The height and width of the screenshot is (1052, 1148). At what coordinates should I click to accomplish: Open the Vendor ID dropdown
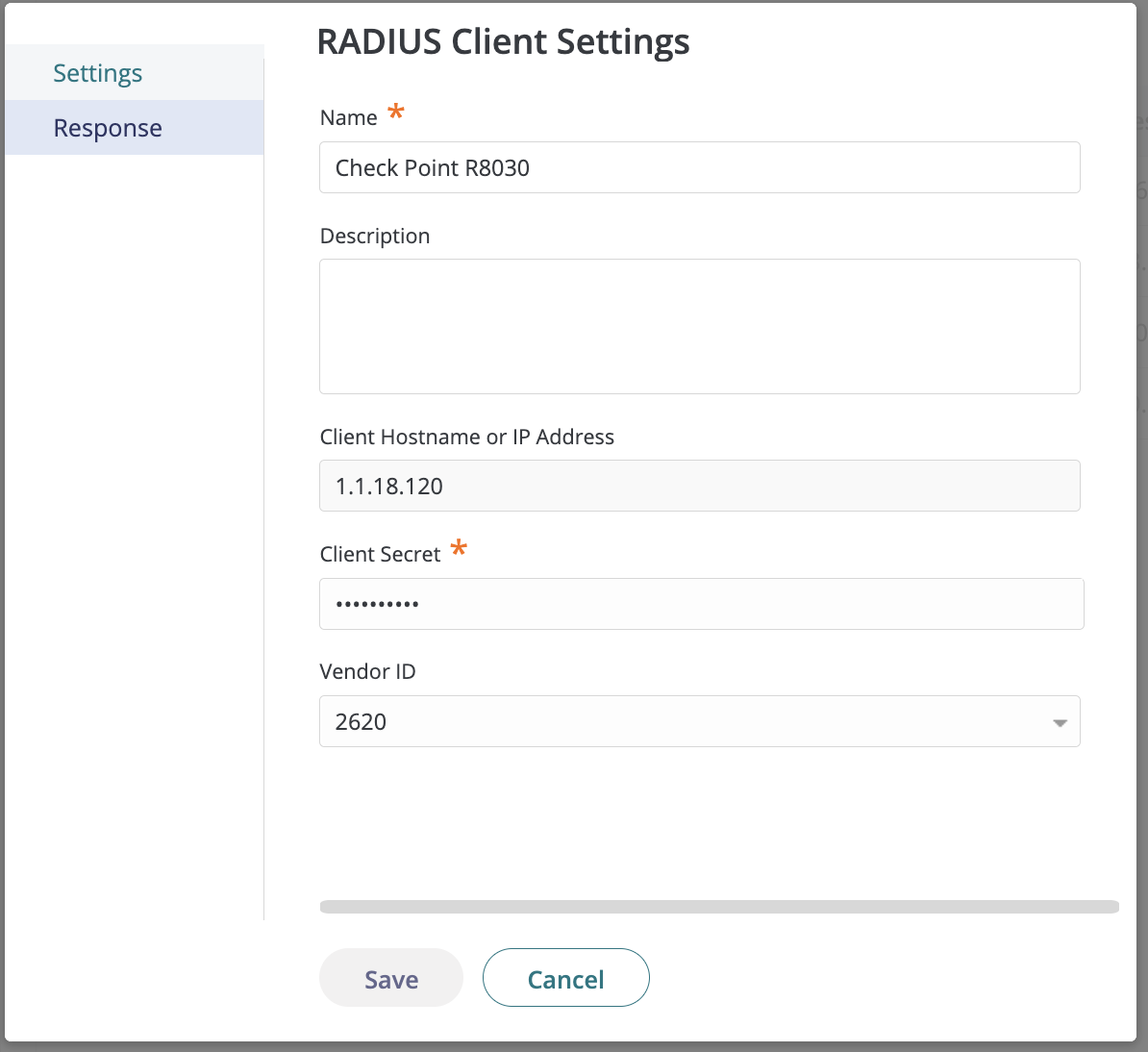(x=700, y=721)
